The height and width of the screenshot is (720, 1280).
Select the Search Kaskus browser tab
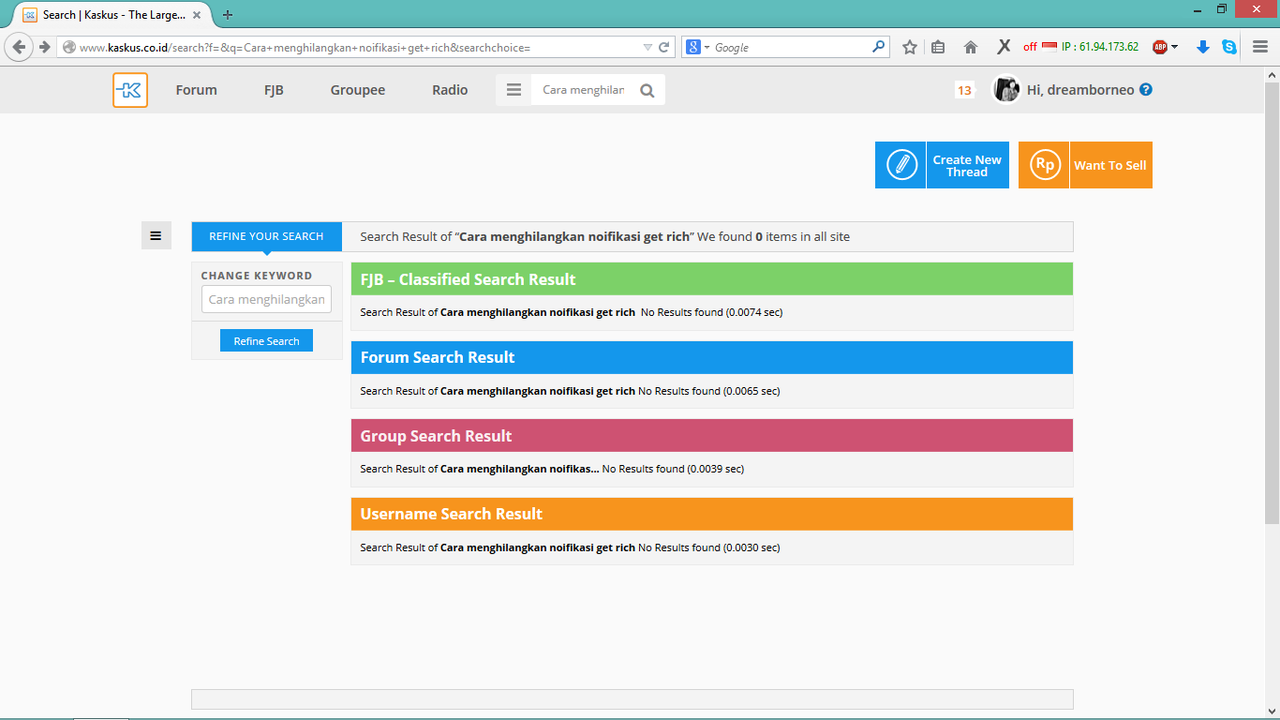coord(113,15)
